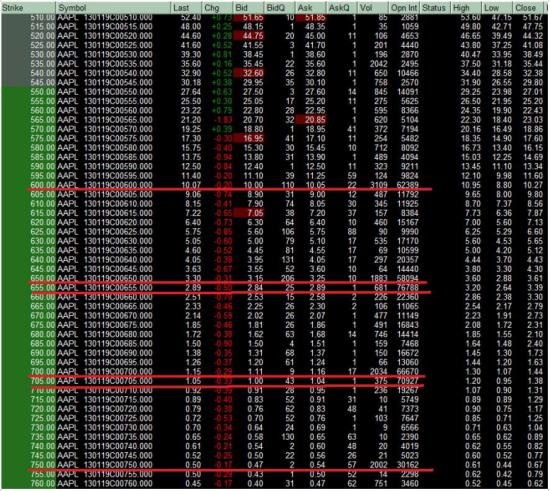Sort by the Bid column header

(x=248, y=8)
